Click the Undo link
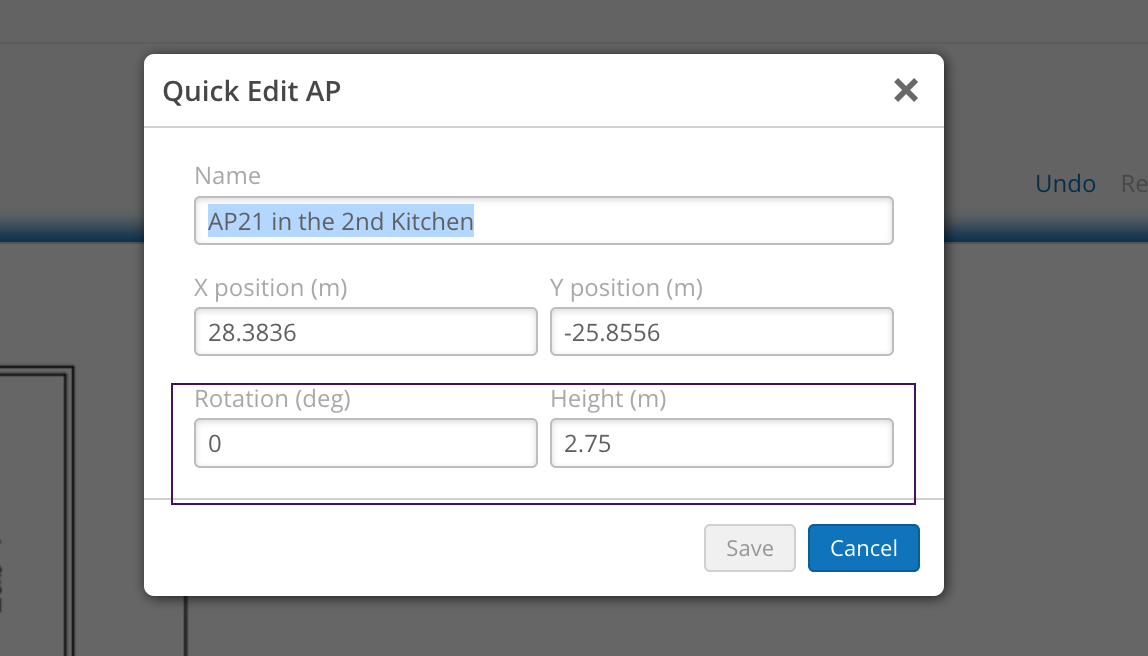 click(x=1065, y=184)
